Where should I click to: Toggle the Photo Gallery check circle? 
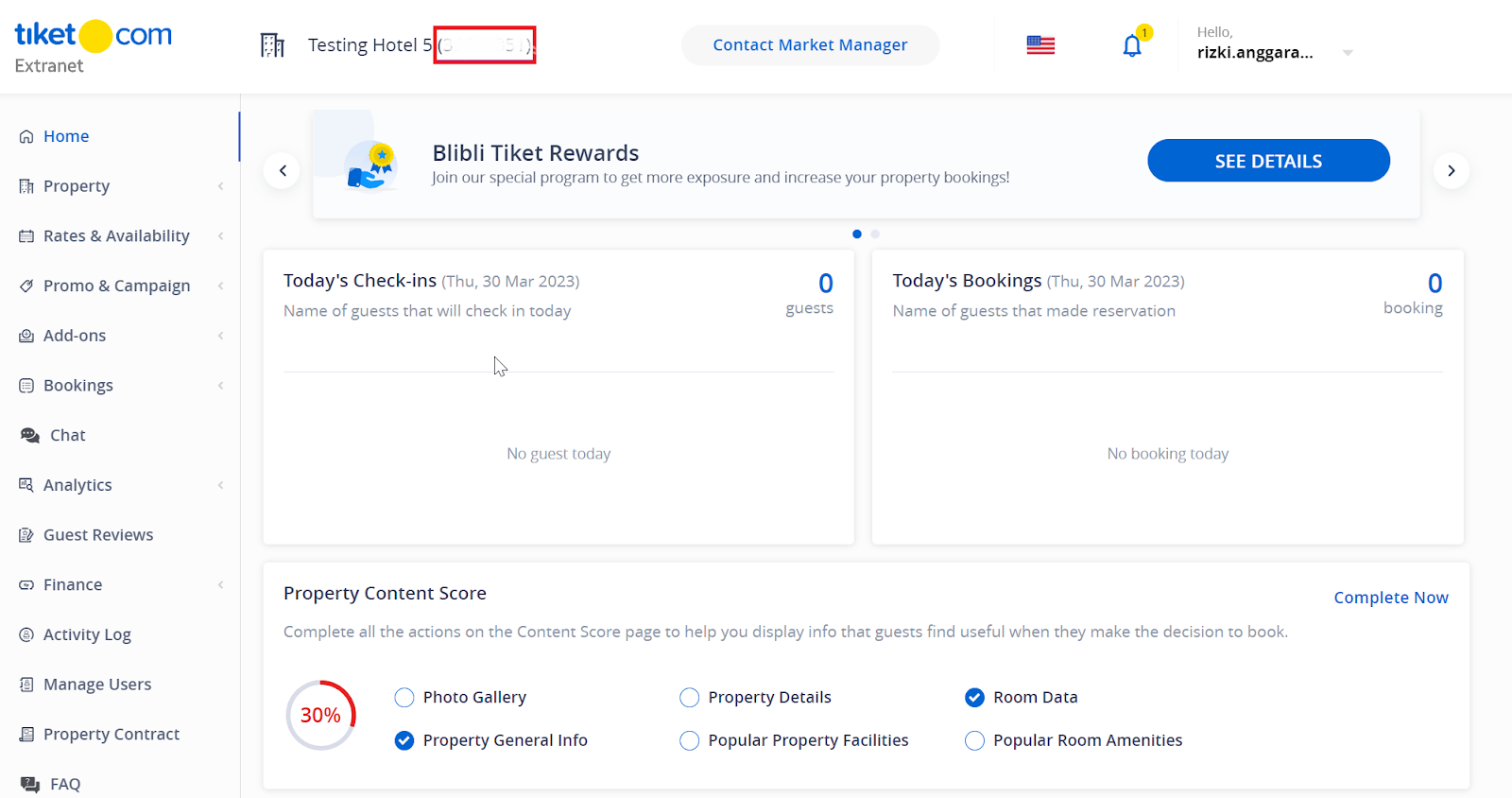pyautogui.click(x=404, y=698)
